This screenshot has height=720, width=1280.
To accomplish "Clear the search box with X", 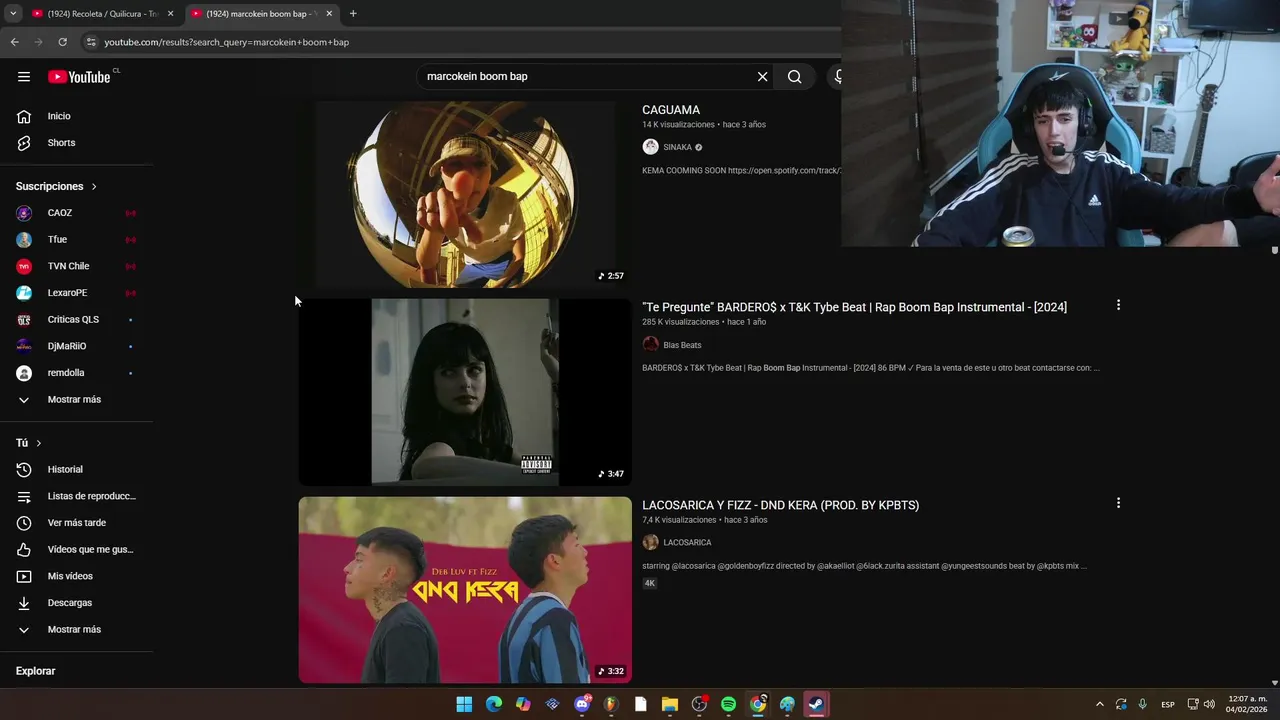I will [762, 76].
